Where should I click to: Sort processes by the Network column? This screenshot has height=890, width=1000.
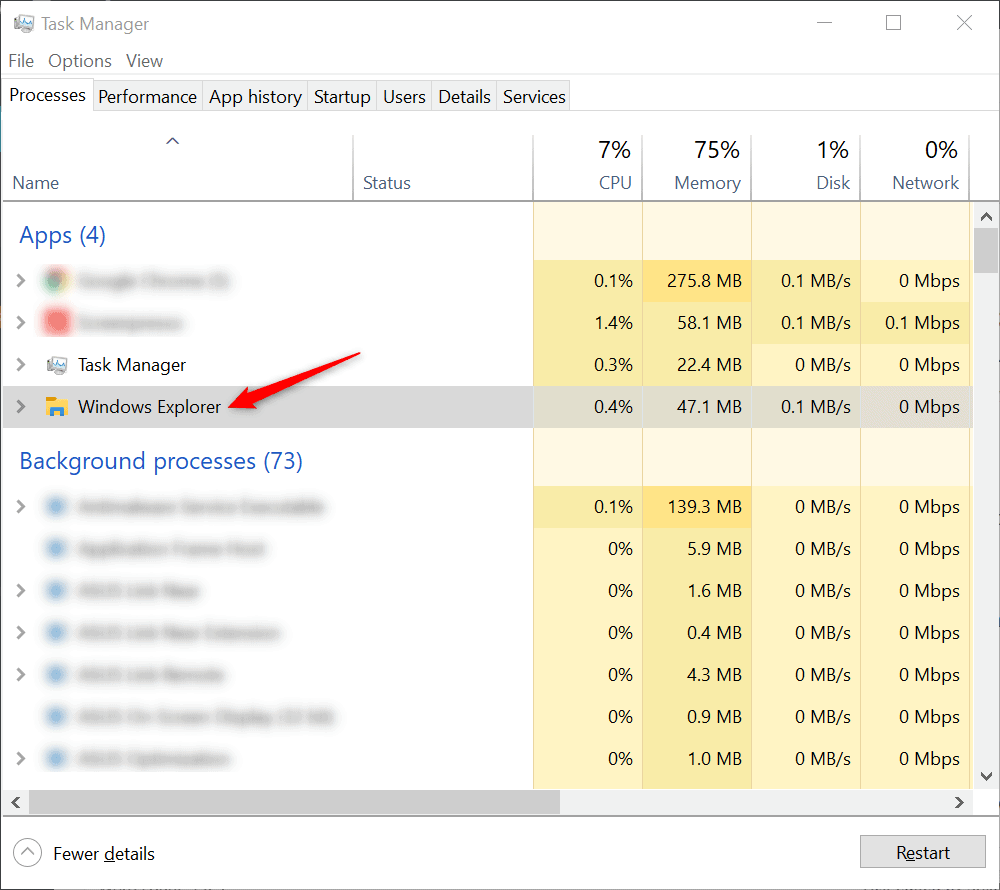point(915,168)
